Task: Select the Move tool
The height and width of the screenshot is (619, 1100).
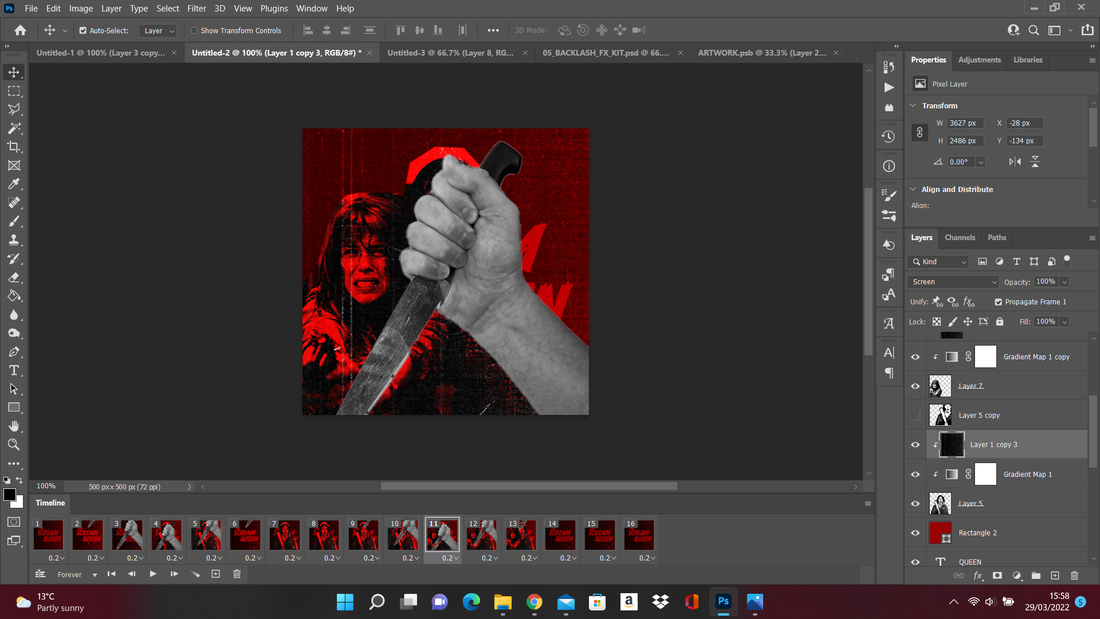Action: coord(14,72)
